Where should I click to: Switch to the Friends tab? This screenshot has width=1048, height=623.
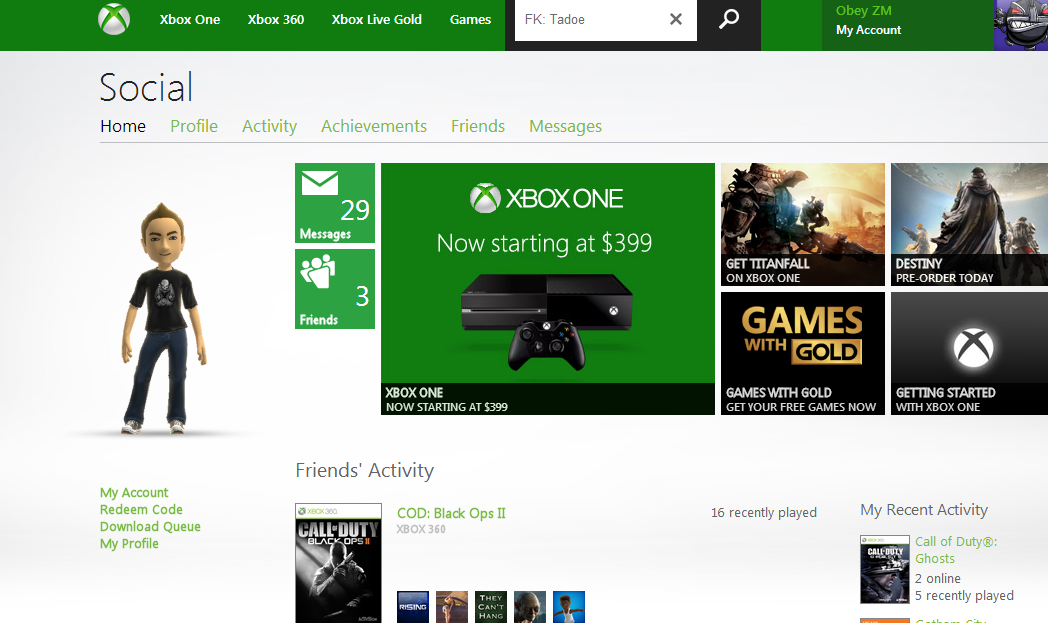click(478, 126)
